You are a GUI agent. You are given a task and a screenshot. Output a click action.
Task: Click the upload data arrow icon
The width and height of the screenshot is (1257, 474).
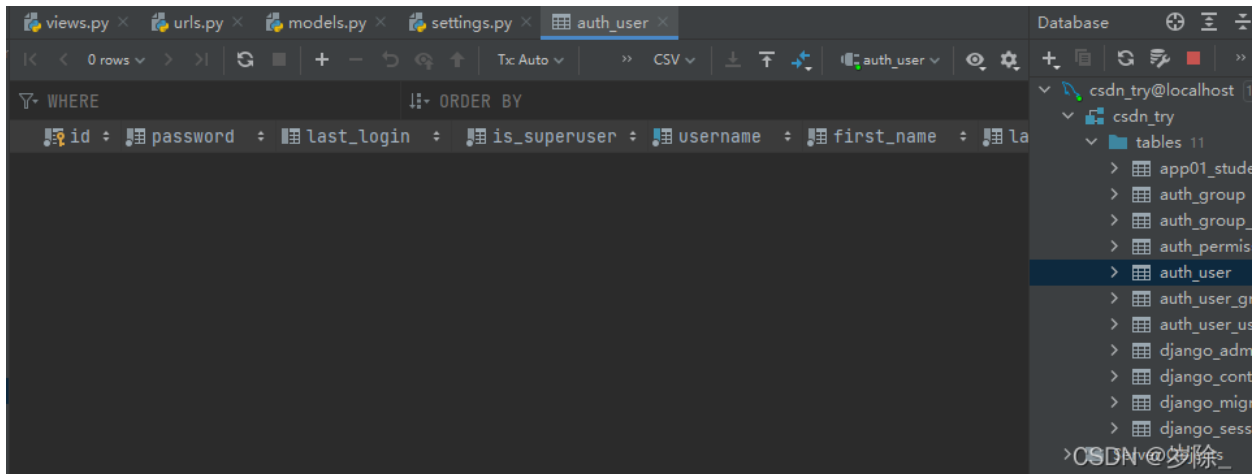(x=767, y=60)
